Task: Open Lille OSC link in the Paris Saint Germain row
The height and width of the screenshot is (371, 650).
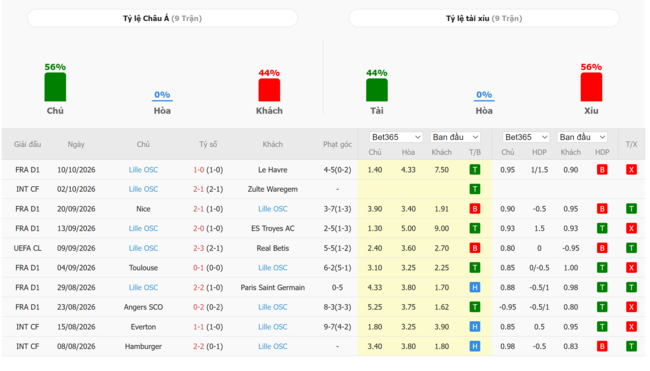Action: pyautogui.click(x=143, y=287)
